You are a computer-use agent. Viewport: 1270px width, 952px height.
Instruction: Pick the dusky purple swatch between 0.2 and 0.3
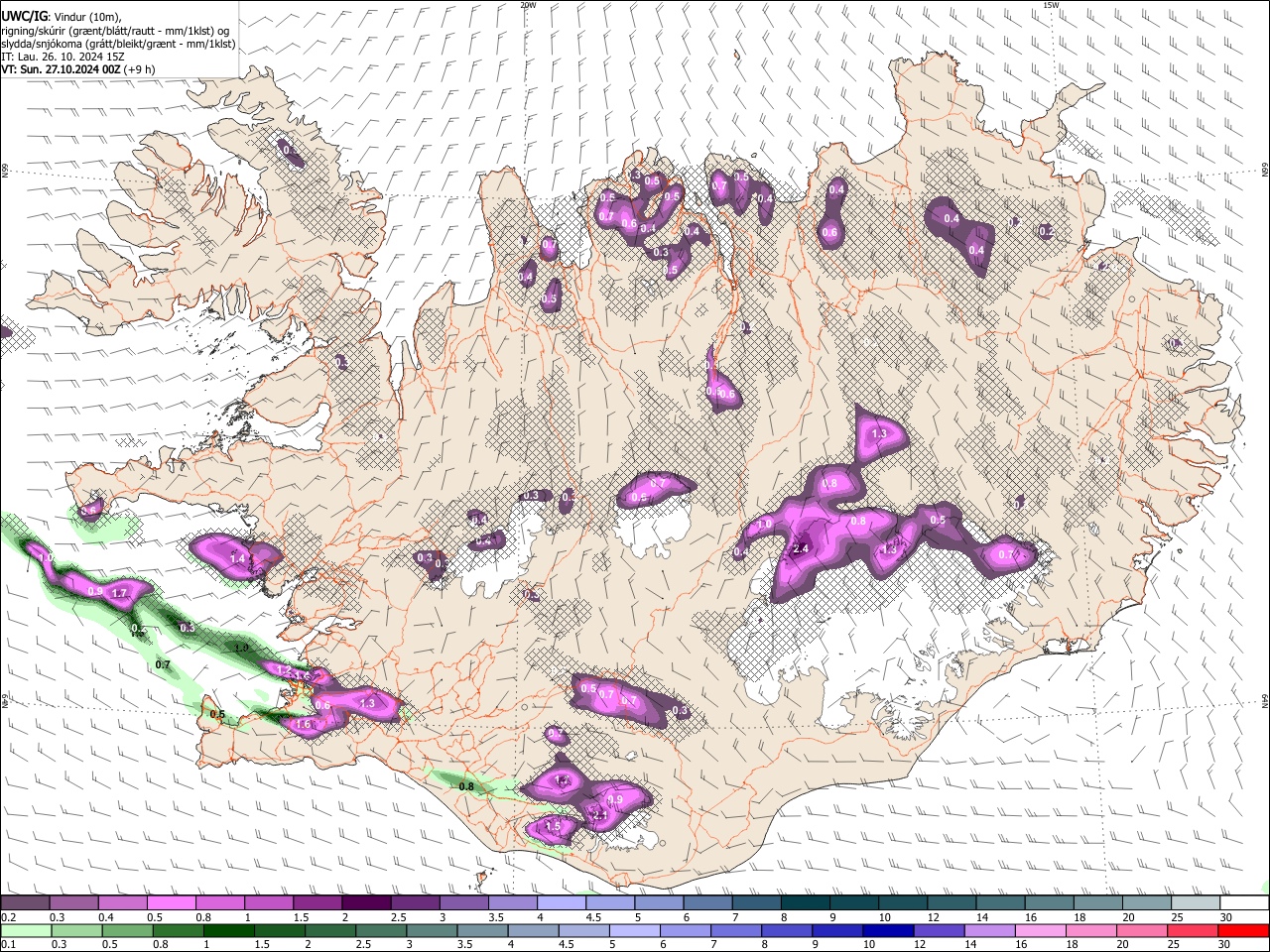(x=24, y=903)
